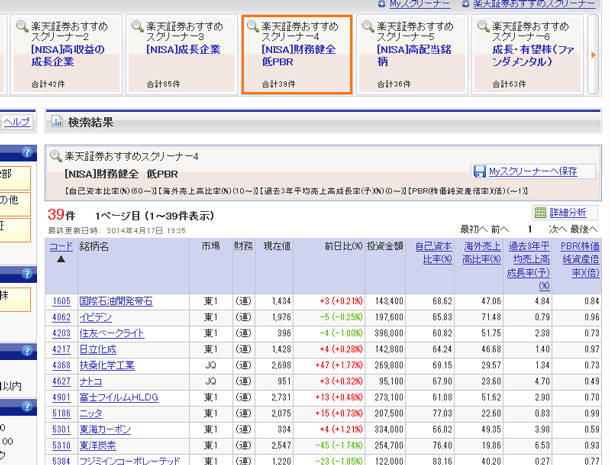Open 扶桑化学工業 stock link
610x465 pixels.
coord(107,365)
